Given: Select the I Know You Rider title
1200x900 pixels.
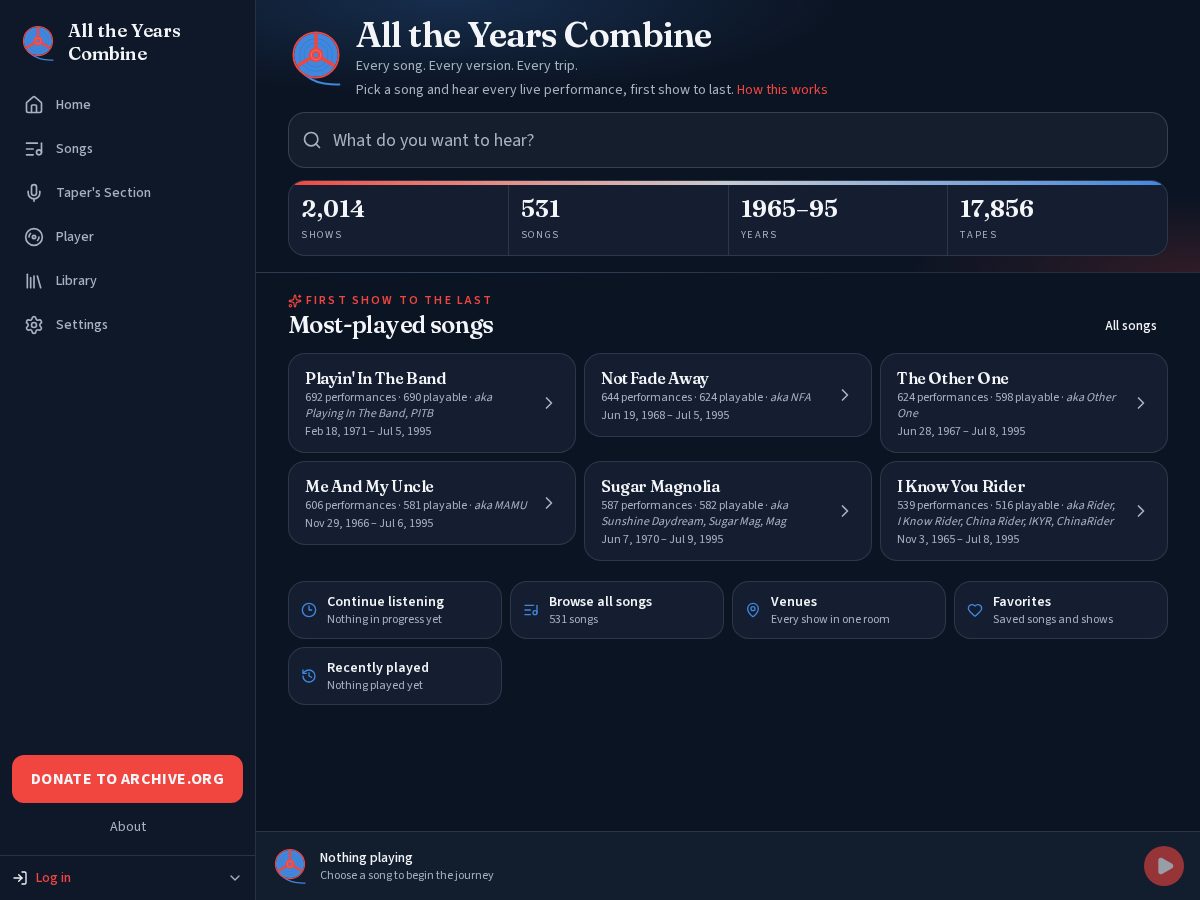Looking at the screenshot, I should pos(961,486).
